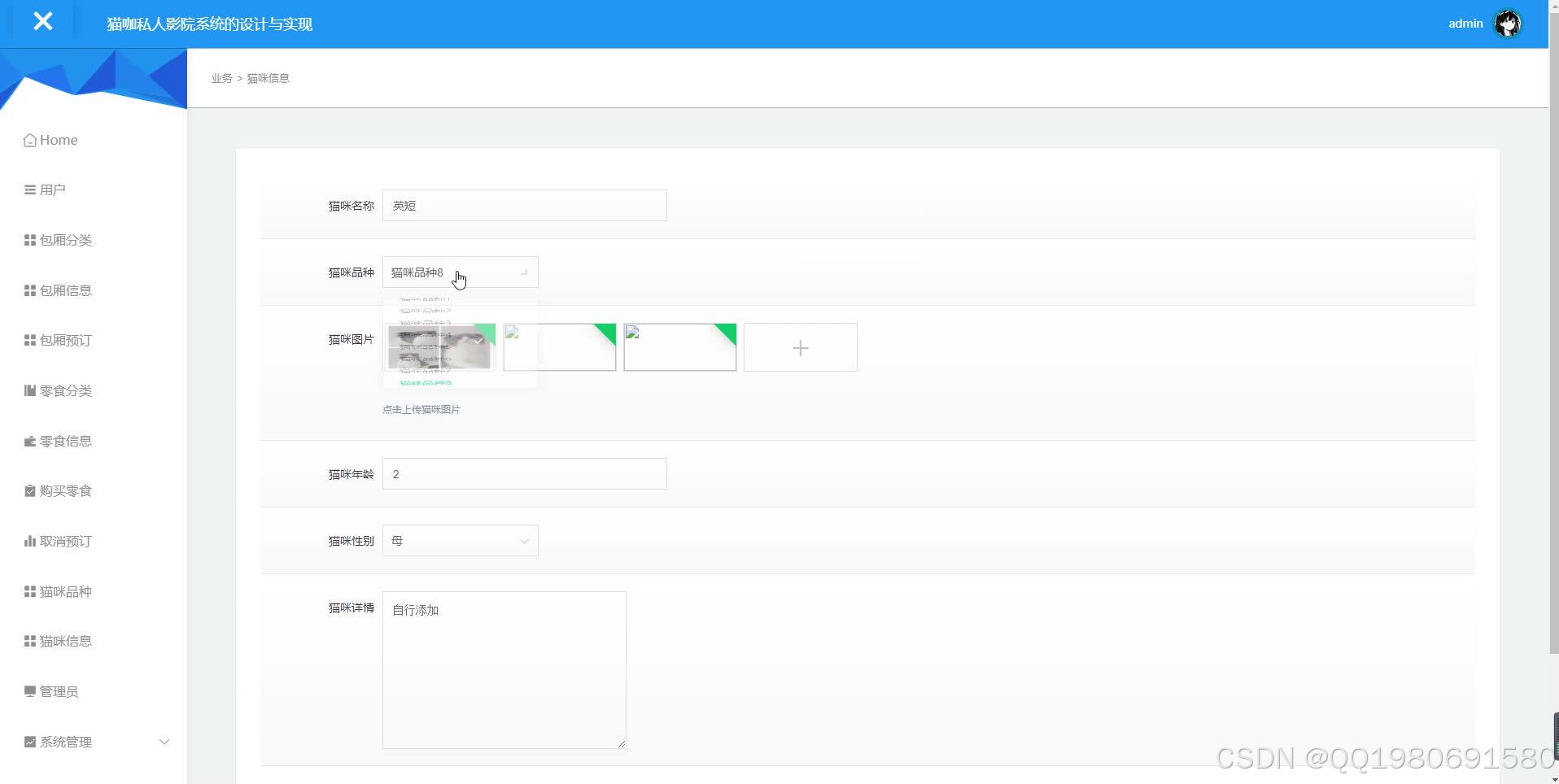Open the admin avatar picture
The width and height of the screenshot is (1559, 784).
pyautogui.click(x=1508, y=24)
